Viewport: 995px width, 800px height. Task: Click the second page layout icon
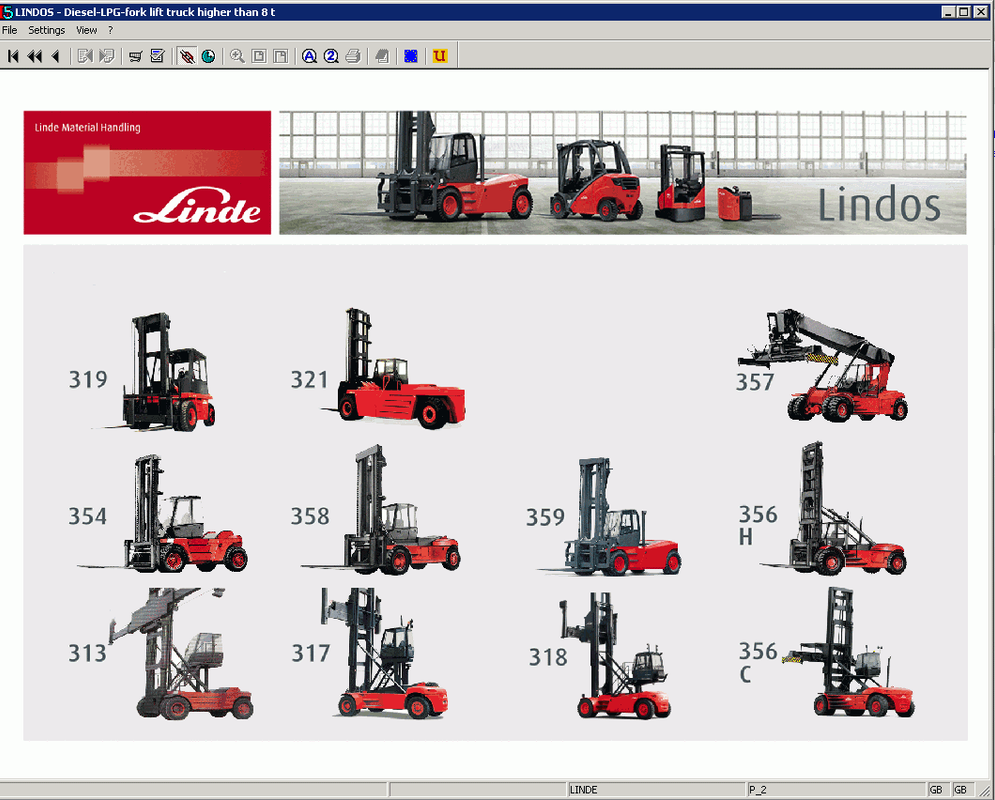[280, 56]
